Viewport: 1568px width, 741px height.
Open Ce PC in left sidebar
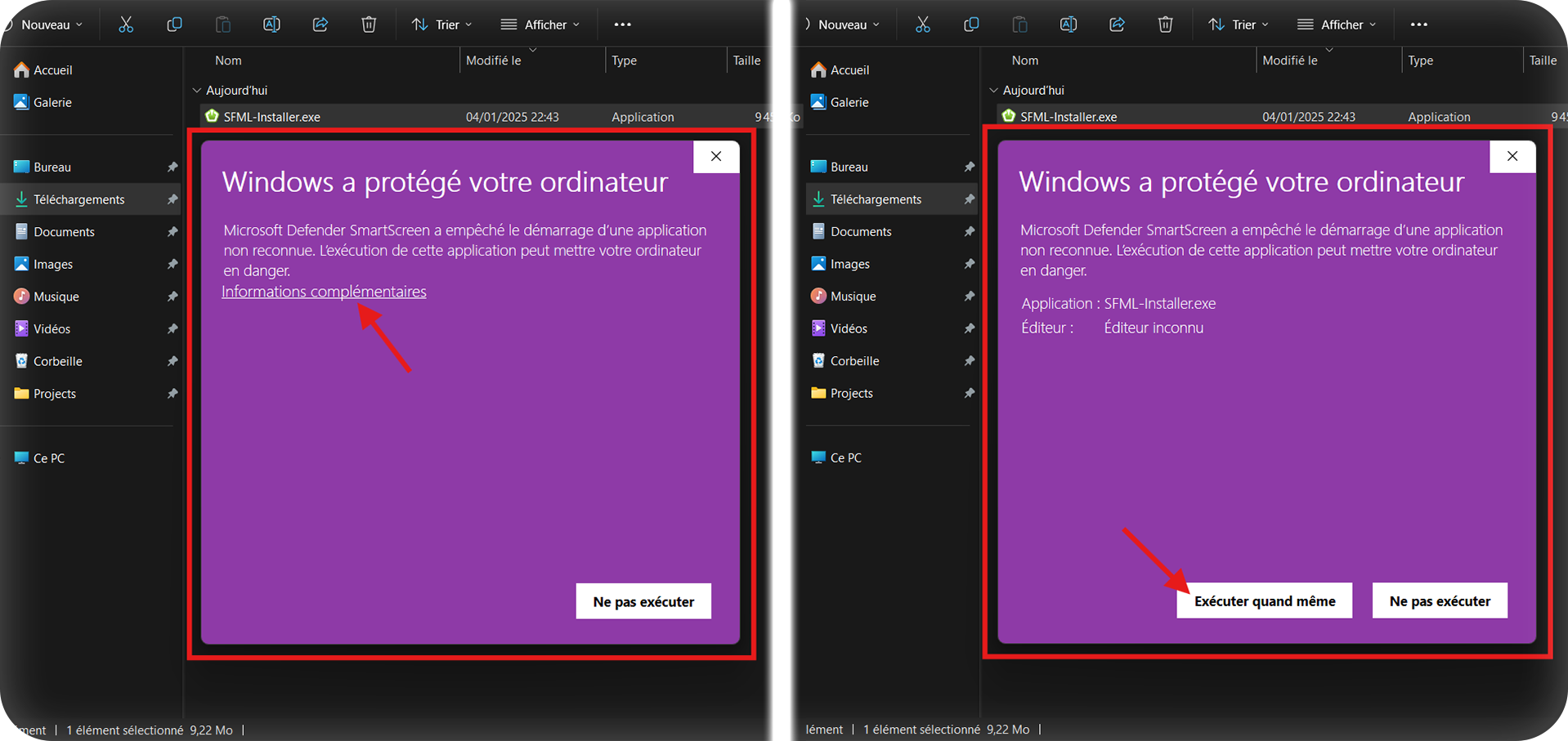40,458
